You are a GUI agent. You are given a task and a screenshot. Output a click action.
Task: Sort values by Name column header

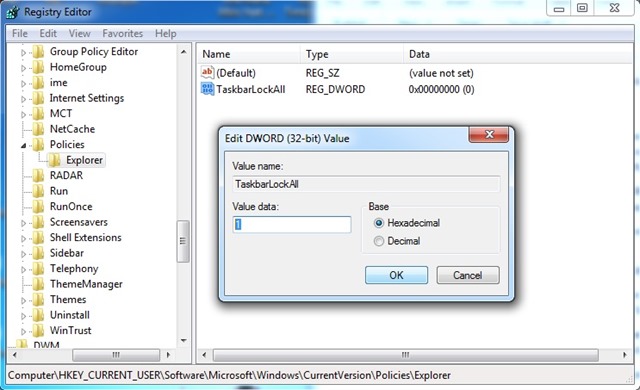pos(249,54)
